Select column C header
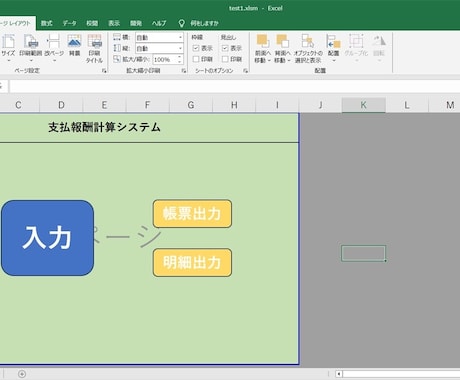Screen dimensions: 460x380 18,105
